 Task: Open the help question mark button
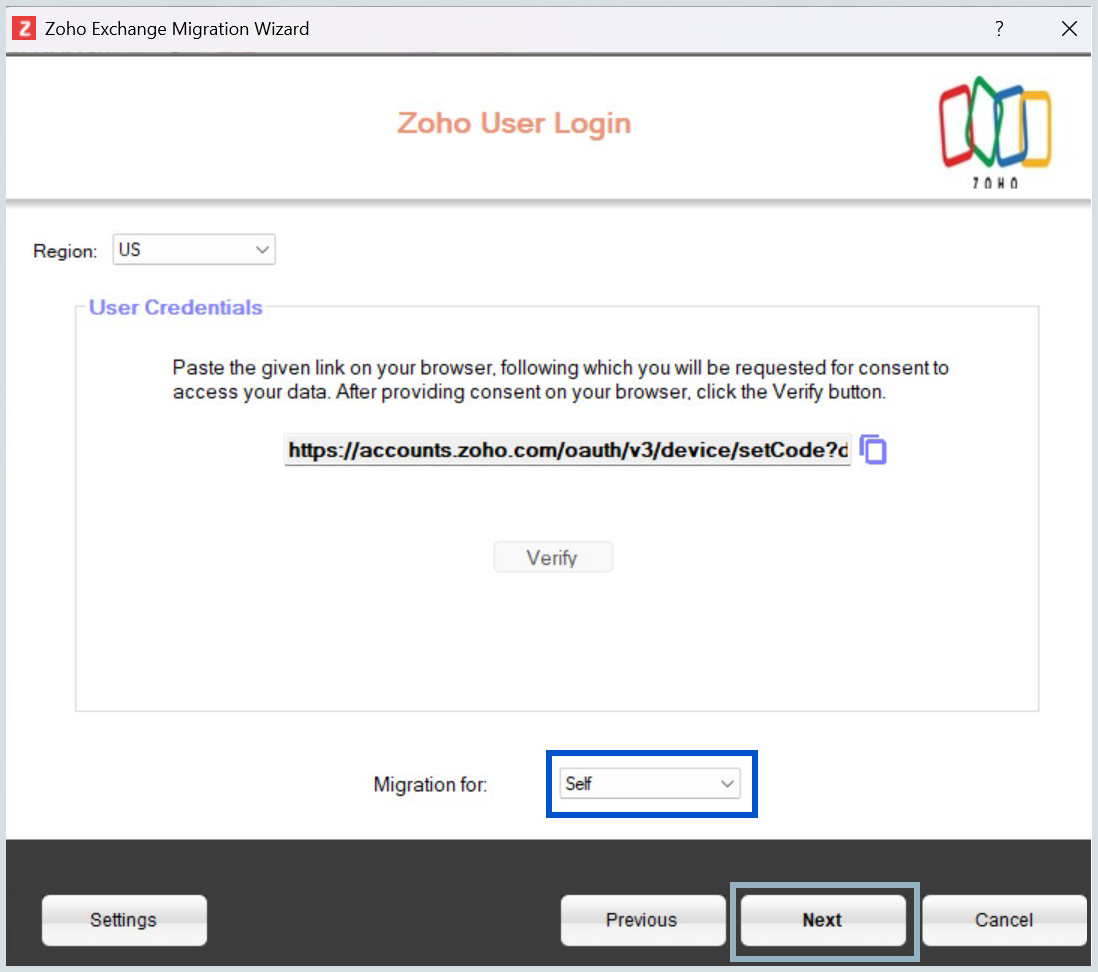coord(999,29)
